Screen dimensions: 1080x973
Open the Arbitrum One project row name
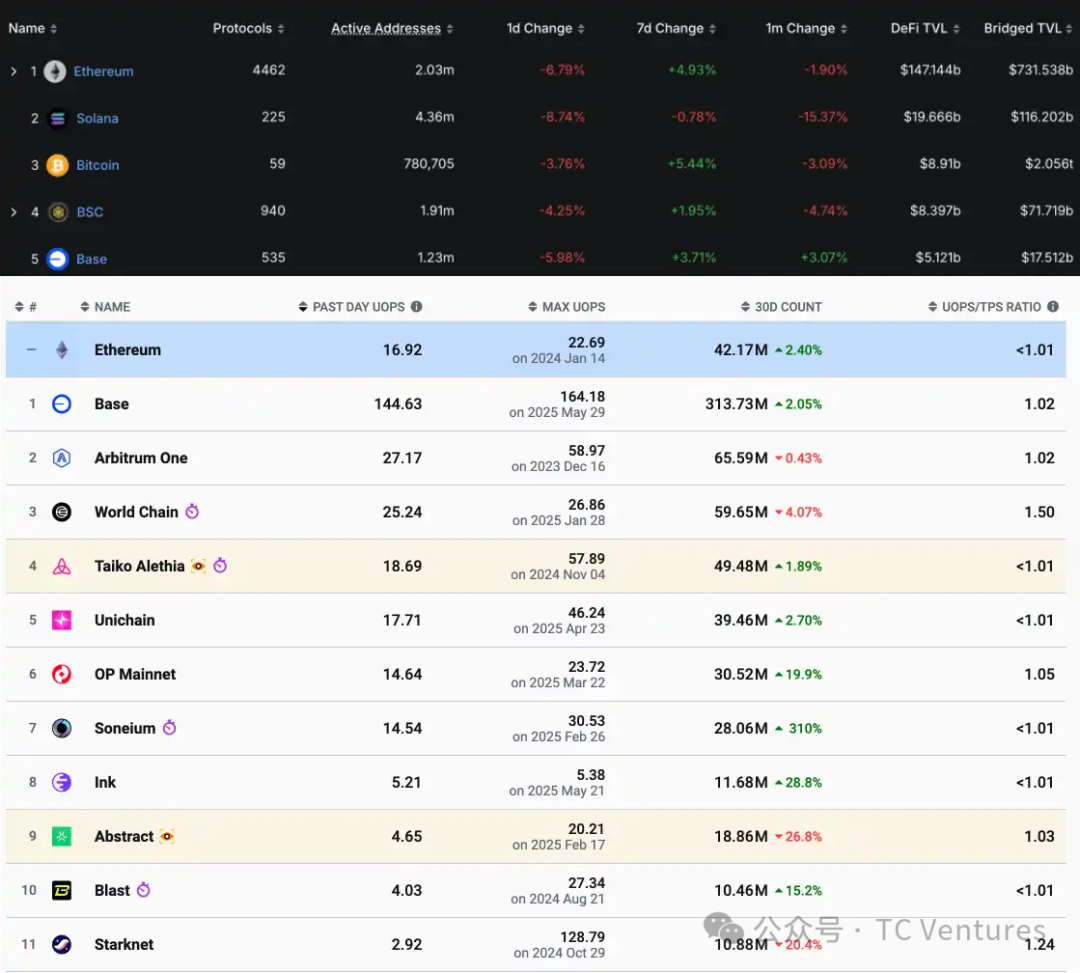coord(141,458)
